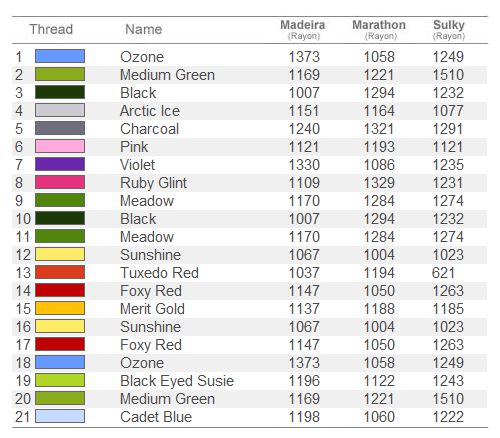Click the Ozone blue swatch in row 1
Viewport: 500px width, 438px height.
click(x=60, y=56)
